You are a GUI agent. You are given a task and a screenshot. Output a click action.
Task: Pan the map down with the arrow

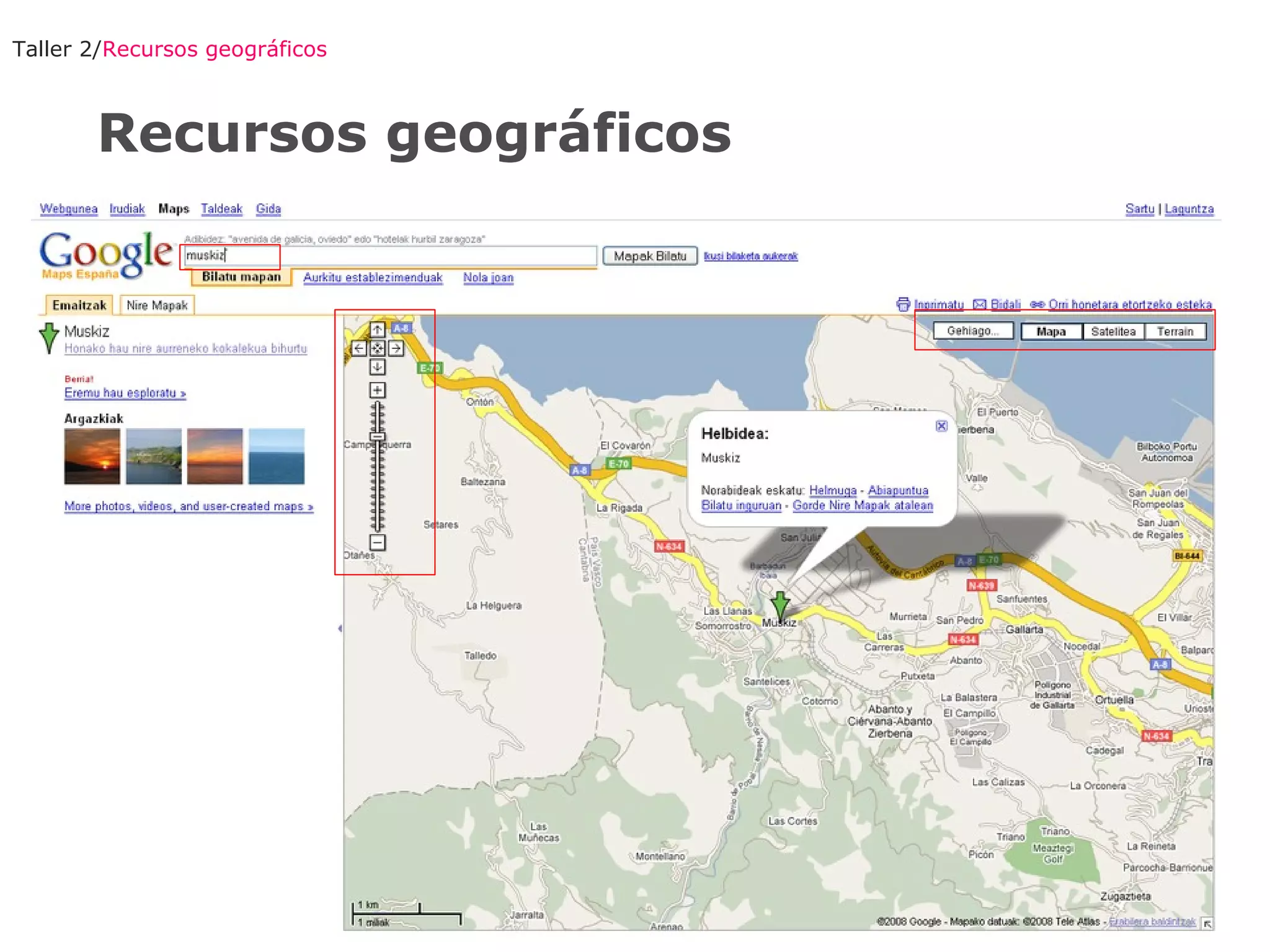tap(377, 367)
